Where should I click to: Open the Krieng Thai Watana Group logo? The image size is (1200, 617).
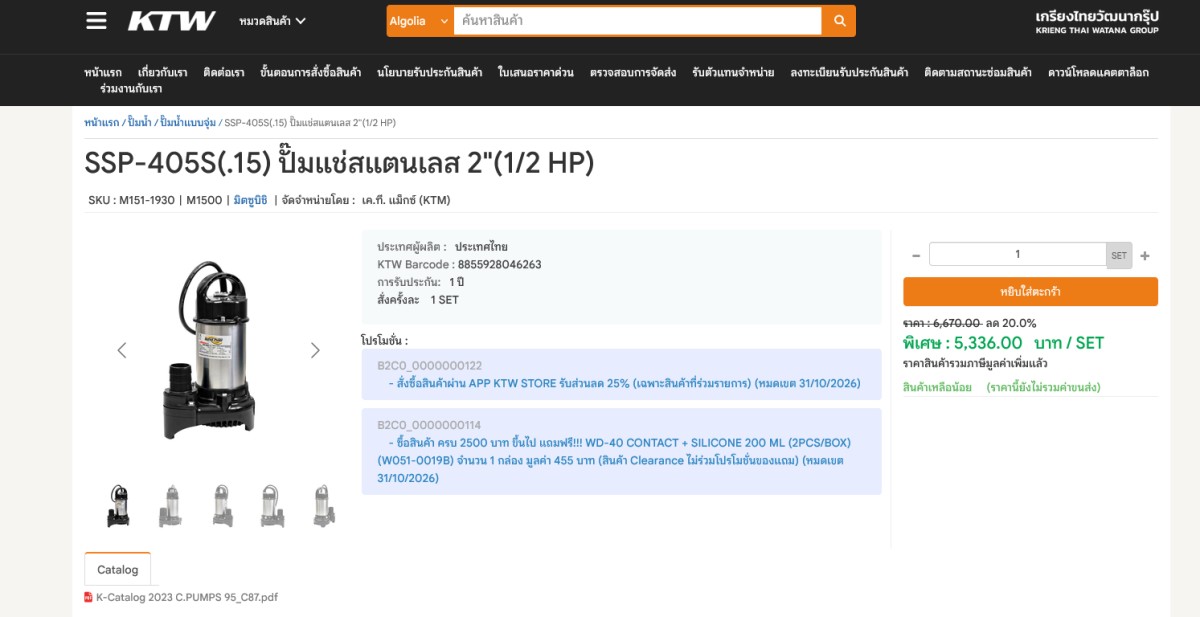coord(1097,21)
